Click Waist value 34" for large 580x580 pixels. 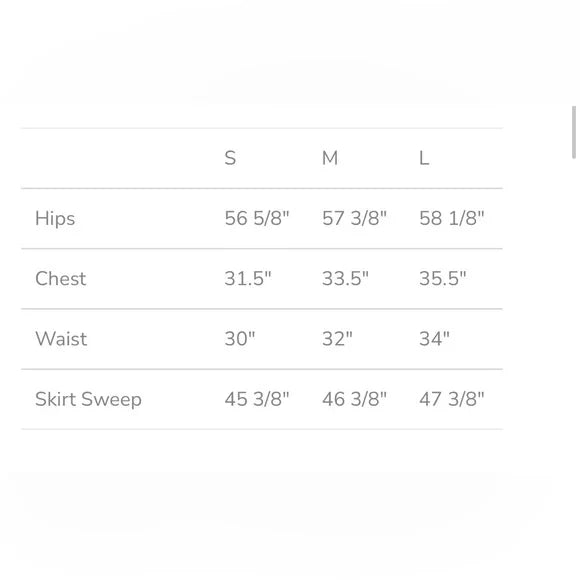tap(435, 339)
